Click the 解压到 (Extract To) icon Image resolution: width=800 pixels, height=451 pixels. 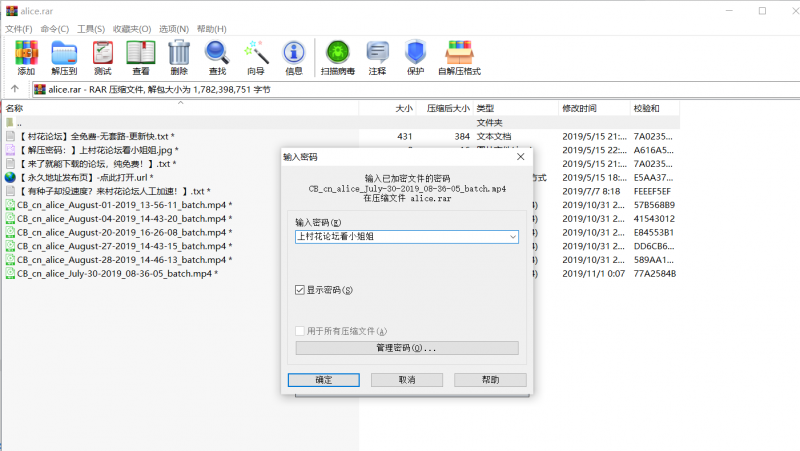coord(64,55)
